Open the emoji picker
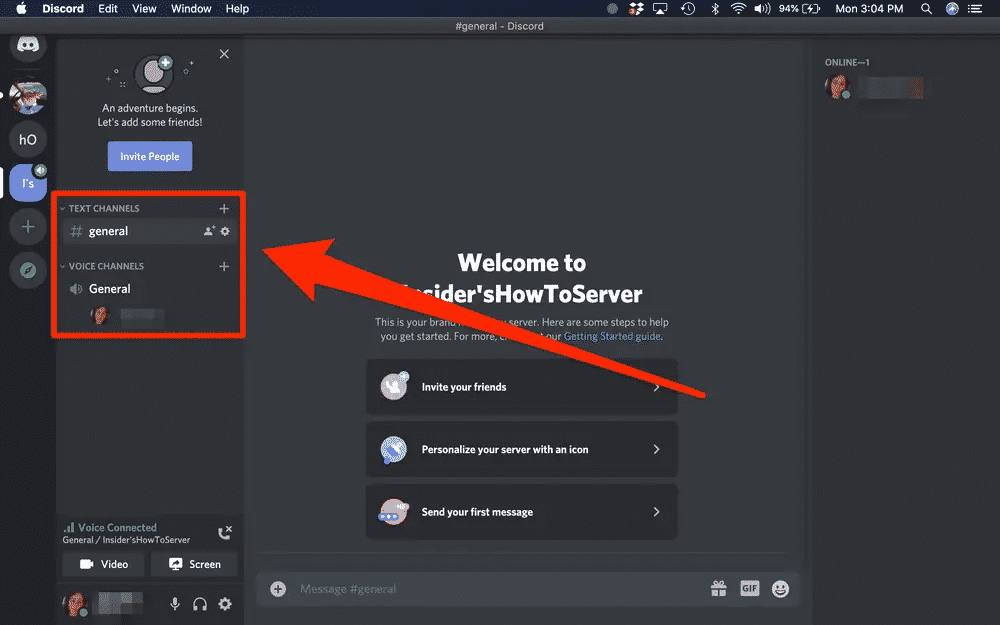Screen dimensions: 1000x625 [x=779, y=588]
